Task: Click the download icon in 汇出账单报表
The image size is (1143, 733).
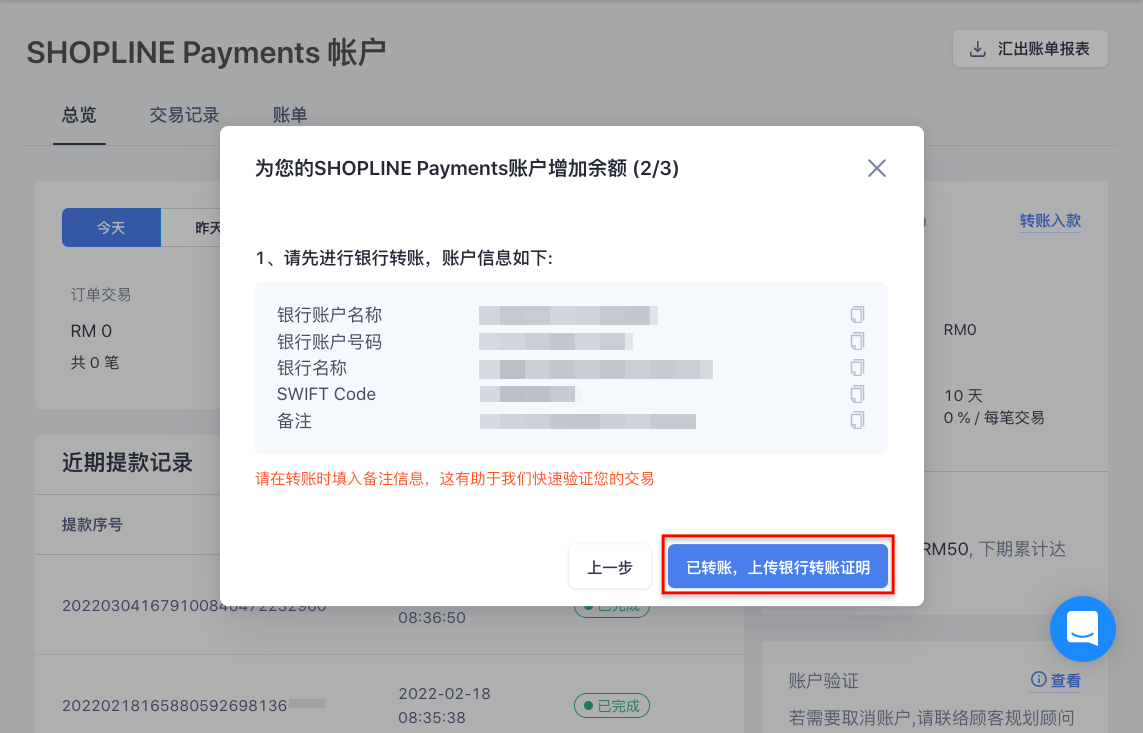Action: tap(978, 50)
